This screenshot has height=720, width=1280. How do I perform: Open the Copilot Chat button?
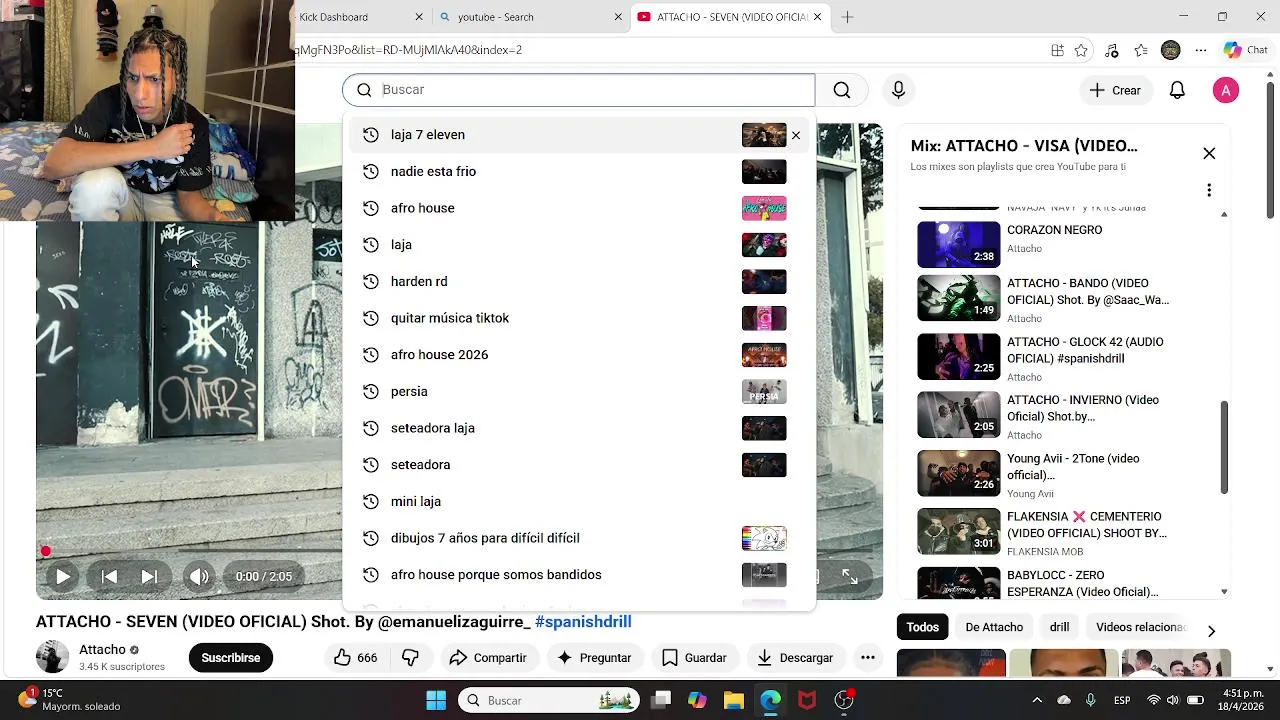(x=1246, y=50)
